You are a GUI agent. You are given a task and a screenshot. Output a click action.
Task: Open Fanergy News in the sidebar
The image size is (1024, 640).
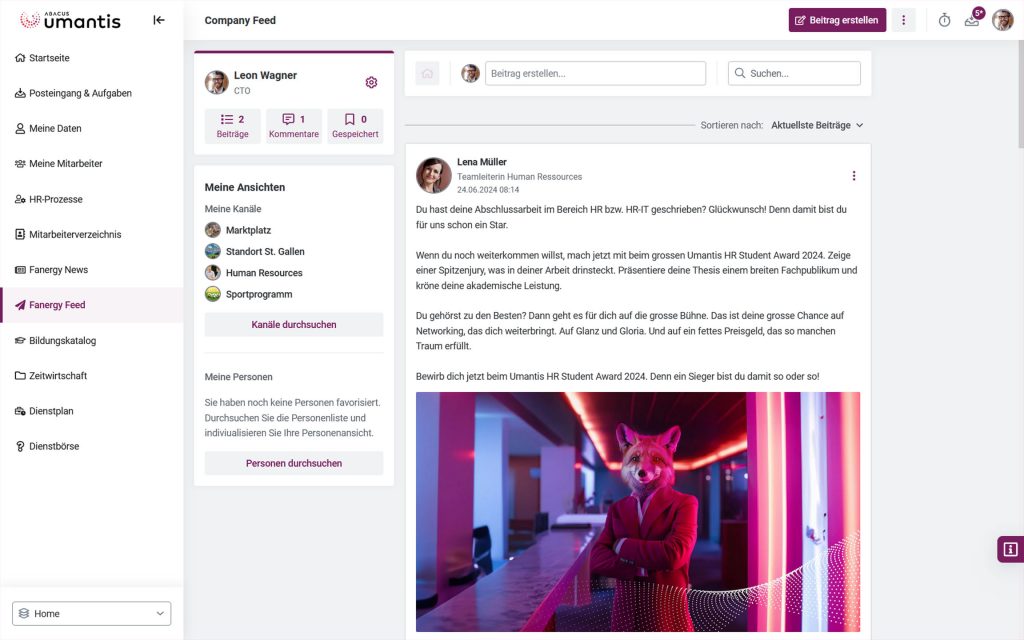click(x=58, y=270)
